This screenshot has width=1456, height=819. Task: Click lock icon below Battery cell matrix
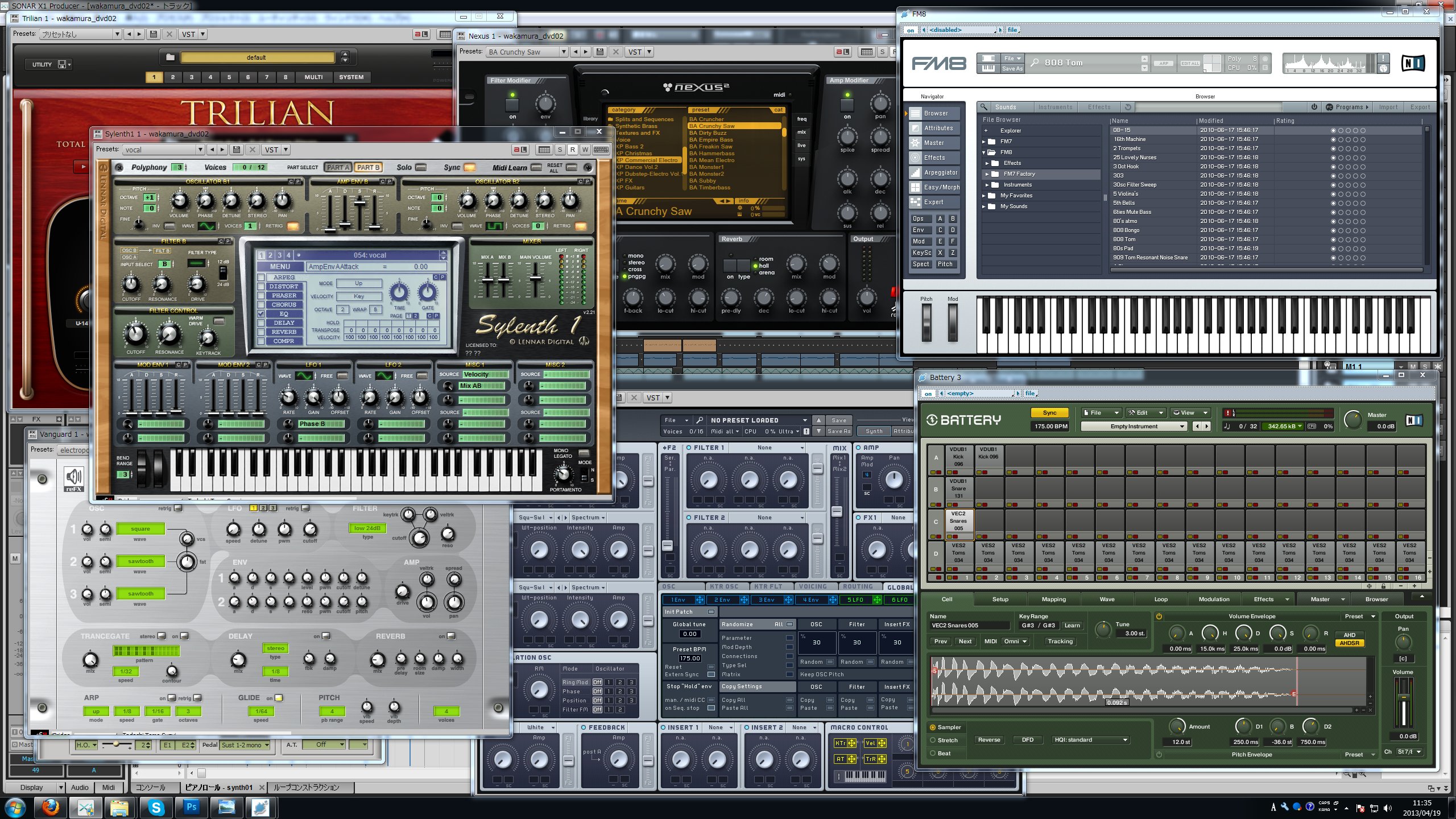pos(1384,585)
